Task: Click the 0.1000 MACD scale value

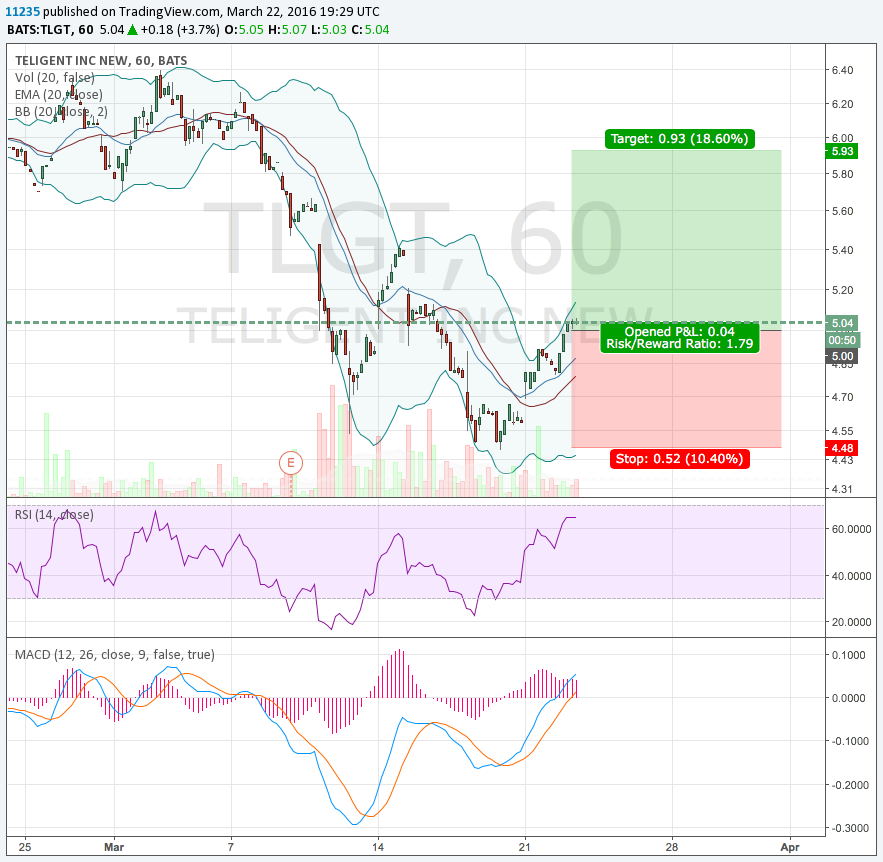Action: (849, 655)
